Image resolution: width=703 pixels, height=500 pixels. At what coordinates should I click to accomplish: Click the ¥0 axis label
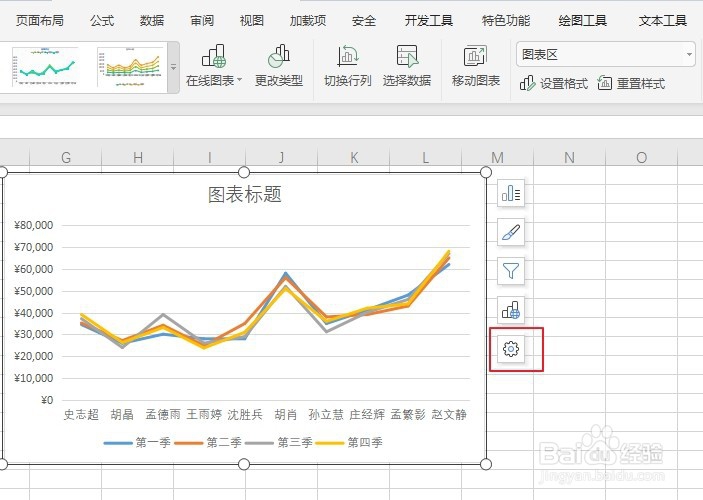47,400
